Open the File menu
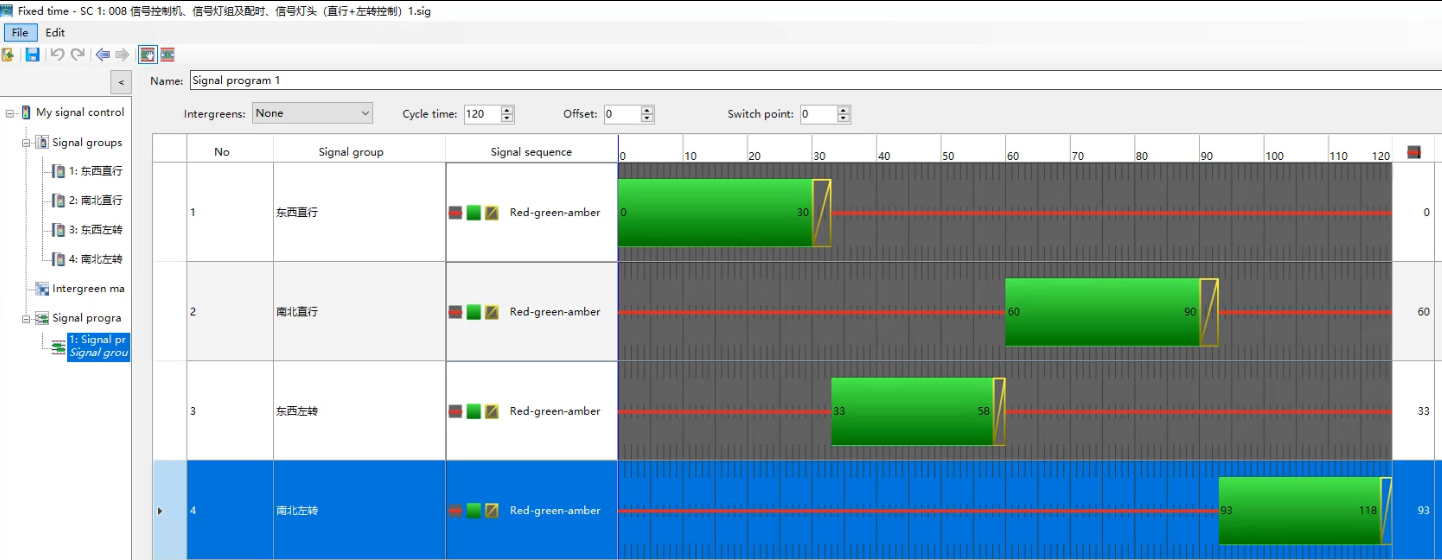 [x=20, y=33]
